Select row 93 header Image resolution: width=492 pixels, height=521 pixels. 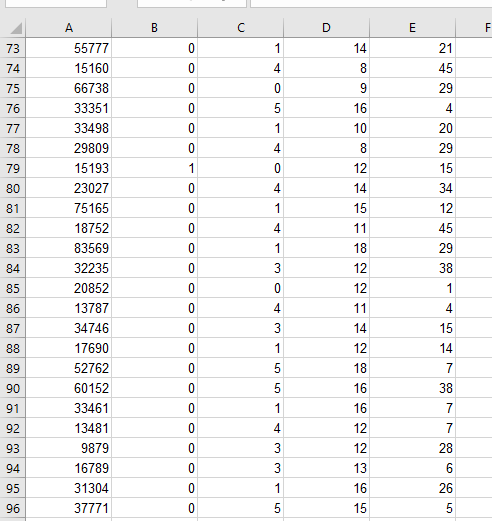click(13, 448)
